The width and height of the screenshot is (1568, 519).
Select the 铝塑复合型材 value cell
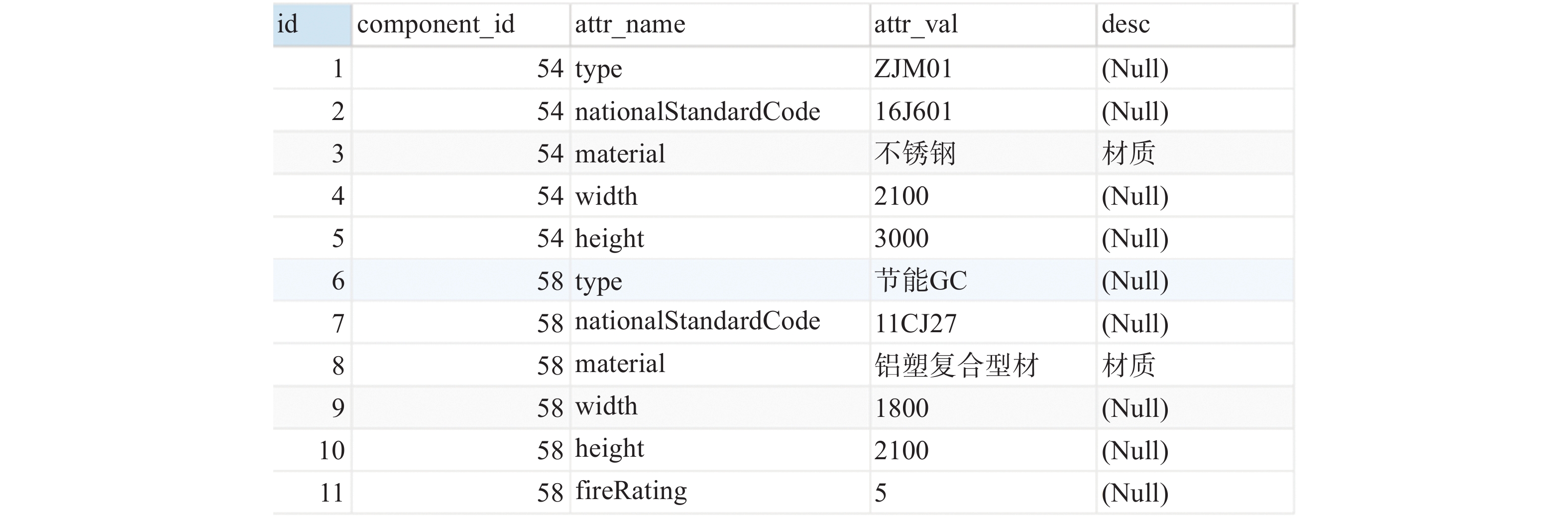[x=983, y=366]
